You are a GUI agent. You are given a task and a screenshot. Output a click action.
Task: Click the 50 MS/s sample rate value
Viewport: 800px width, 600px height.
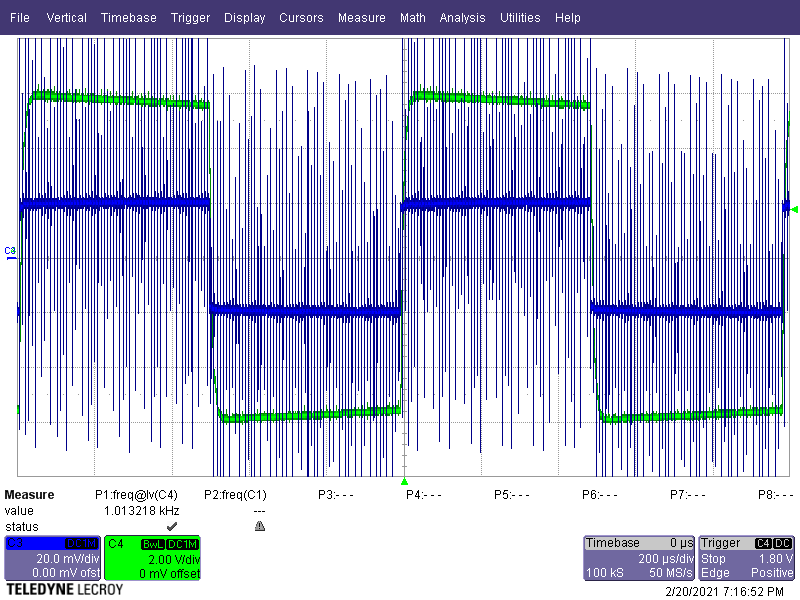click(670, 573)
